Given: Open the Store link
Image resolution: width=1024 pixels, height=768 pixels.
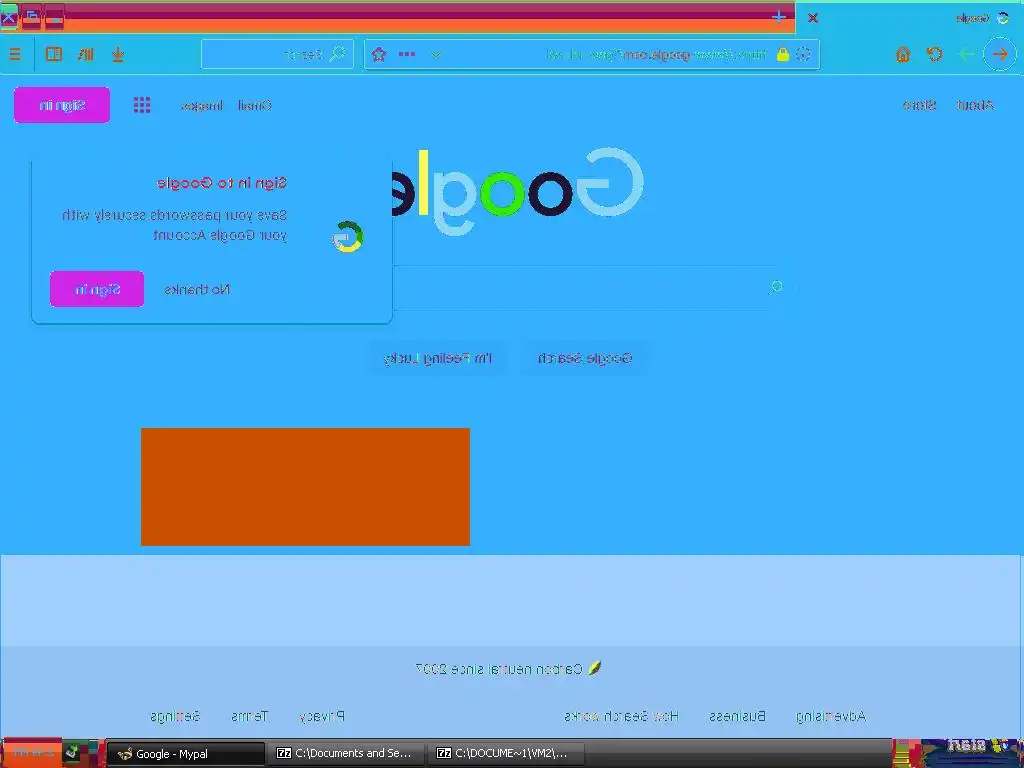Looking at the screenshot, I should (x=920, y=105).
